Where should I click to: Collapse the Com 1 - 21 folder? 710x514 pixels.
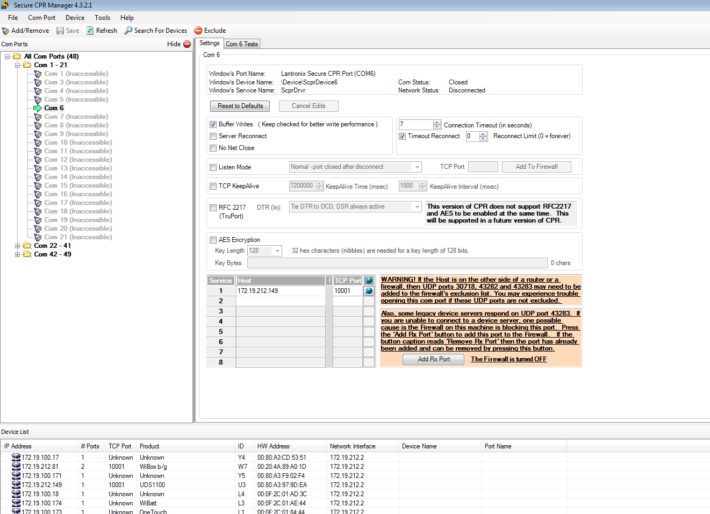pyautogui.click(x=16, y=65)
